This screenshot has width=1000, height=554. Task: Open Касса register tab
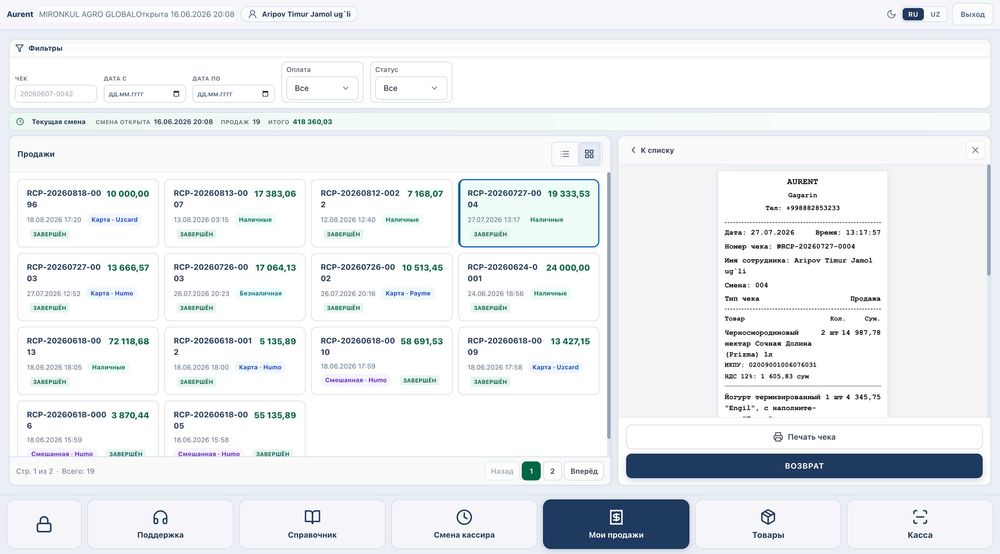click(920, 524)
